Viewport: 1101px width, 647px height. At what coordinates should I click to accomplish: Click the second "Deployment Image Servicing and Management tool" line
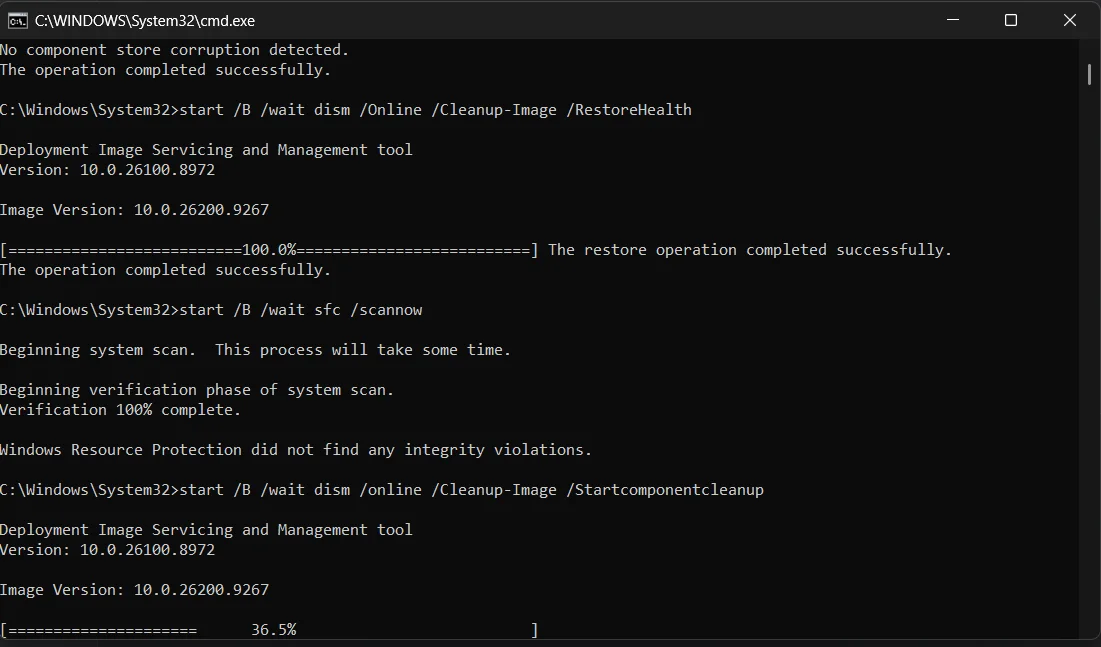(206, 530)
